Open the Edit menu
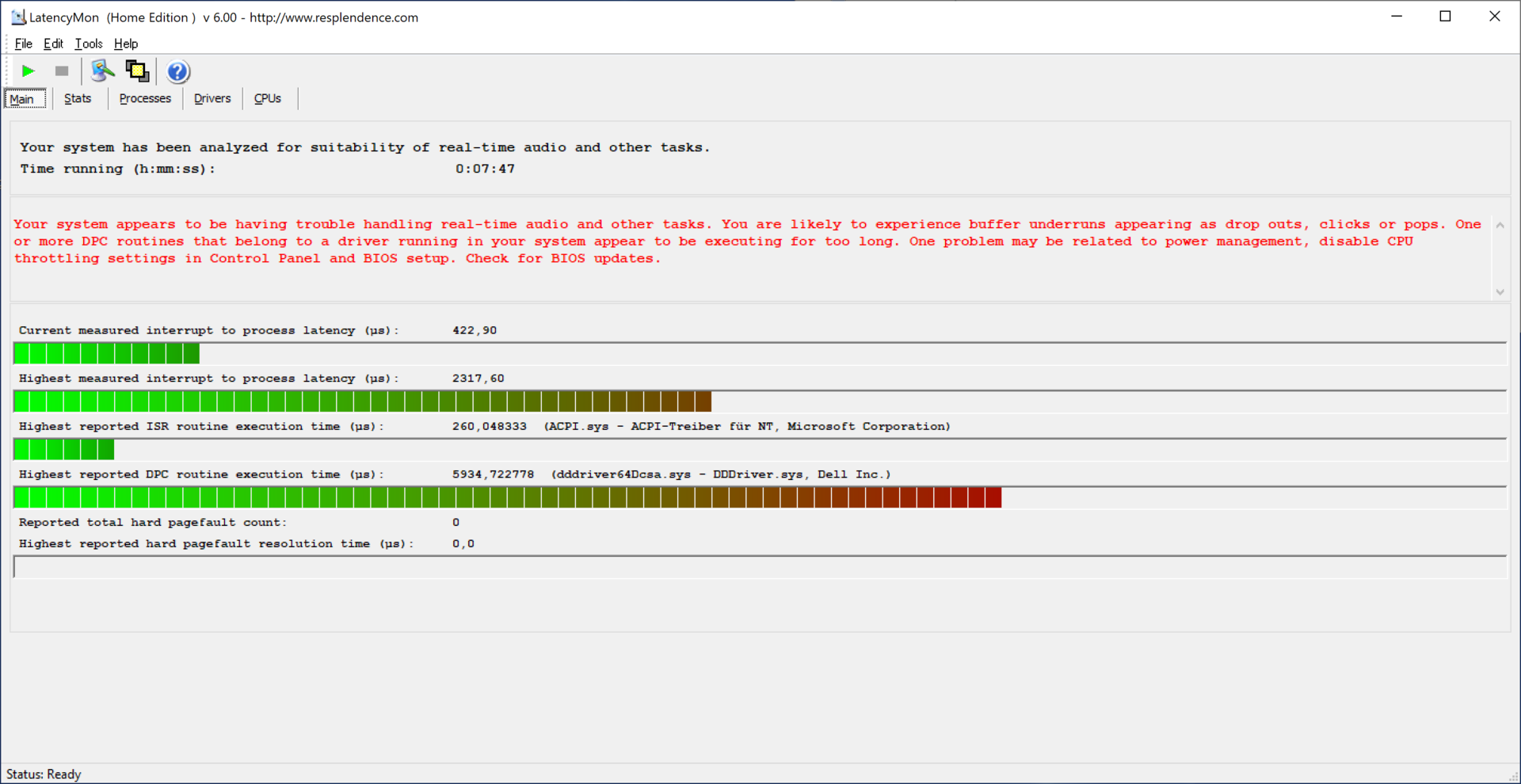 point(53,44)
